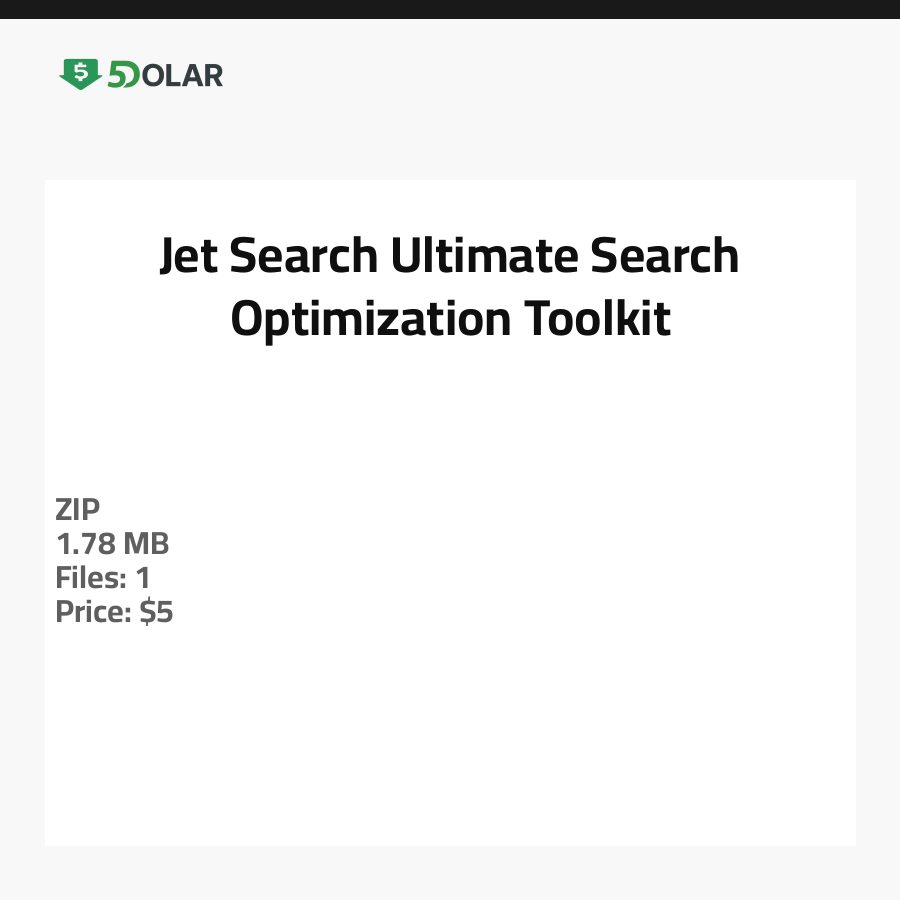Click the 1.78 MB file size text
900x900 pixels.
[x=112, y=544]
